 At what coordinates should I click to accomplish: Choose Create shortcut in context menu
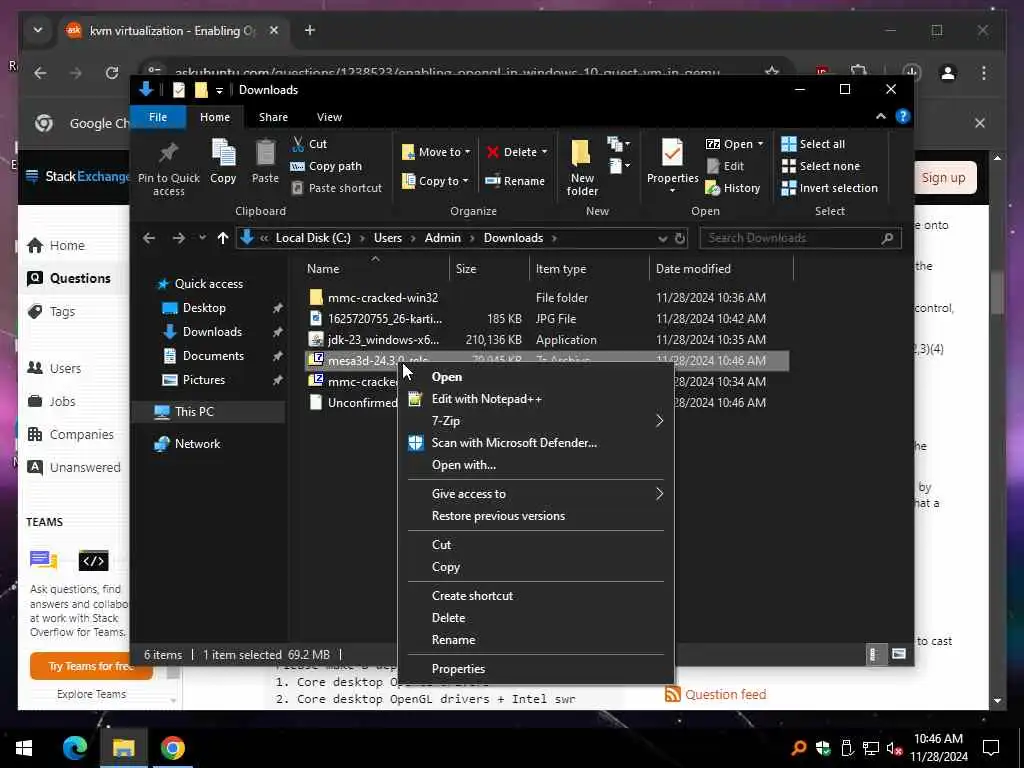tap(472, 596)
